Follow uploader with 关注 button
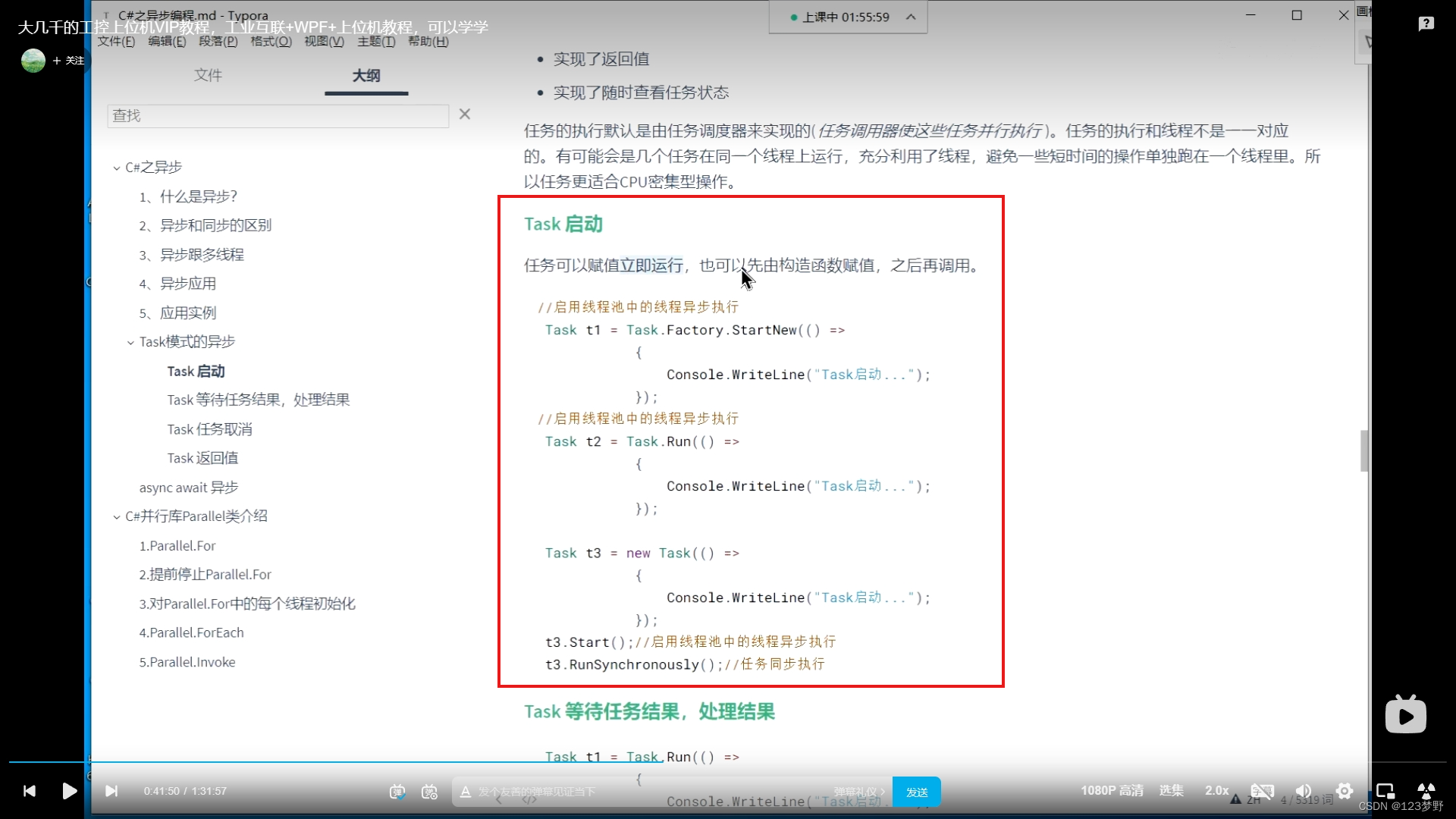 [x=69, y=61]
